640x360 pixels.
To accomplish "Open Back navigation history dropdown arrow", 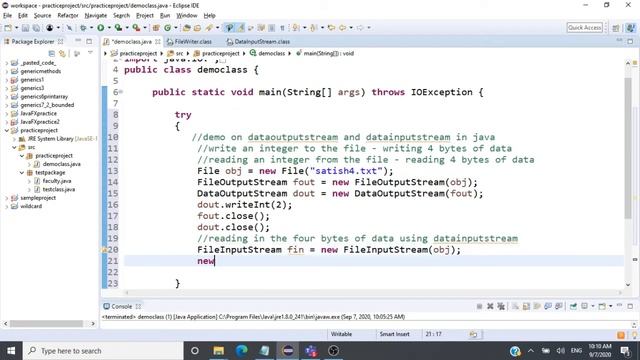I will (351, 28).
